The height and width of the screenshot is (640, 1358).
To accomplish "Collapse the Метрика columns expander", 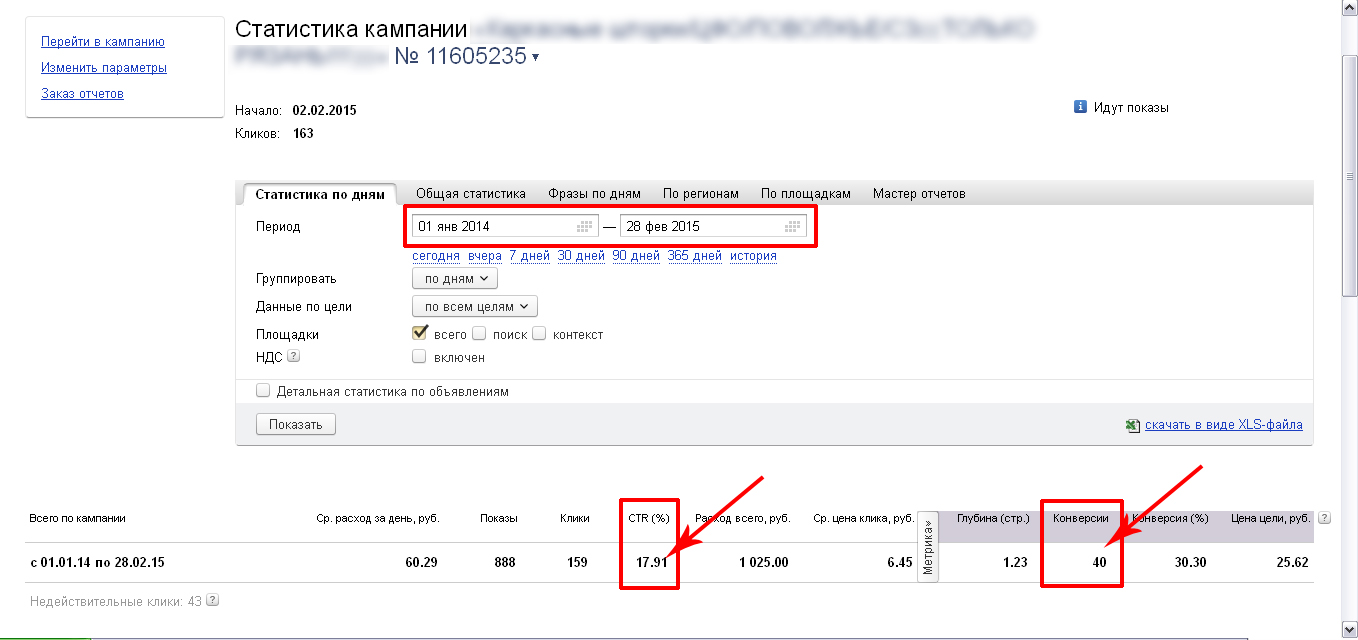I will click(x=929, y=546).
